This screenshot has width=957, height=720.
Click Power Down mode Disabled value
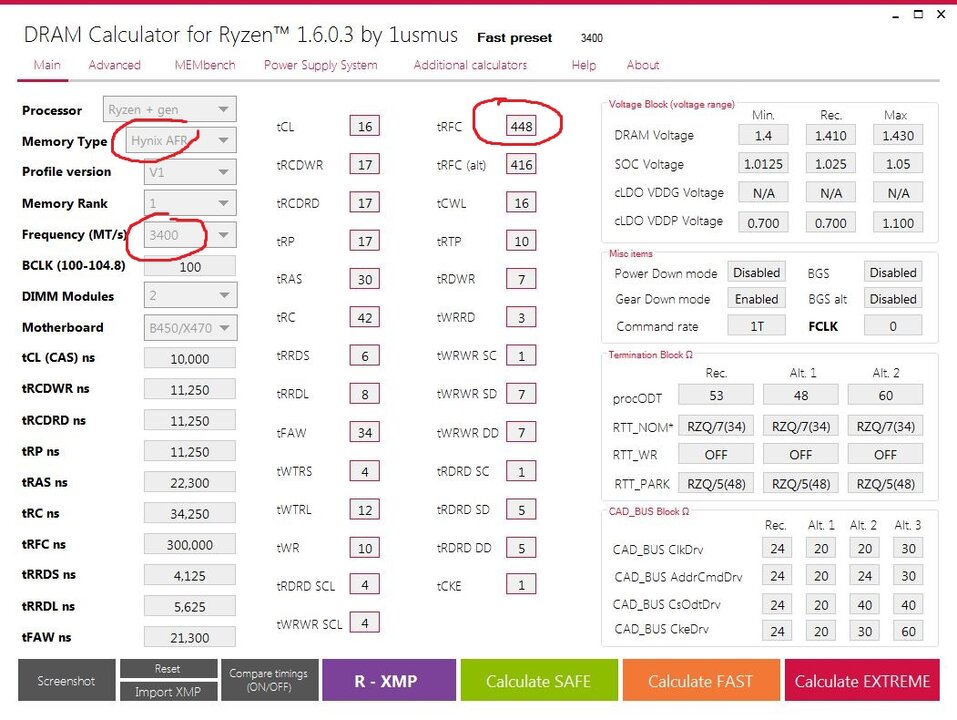[756, 272]
